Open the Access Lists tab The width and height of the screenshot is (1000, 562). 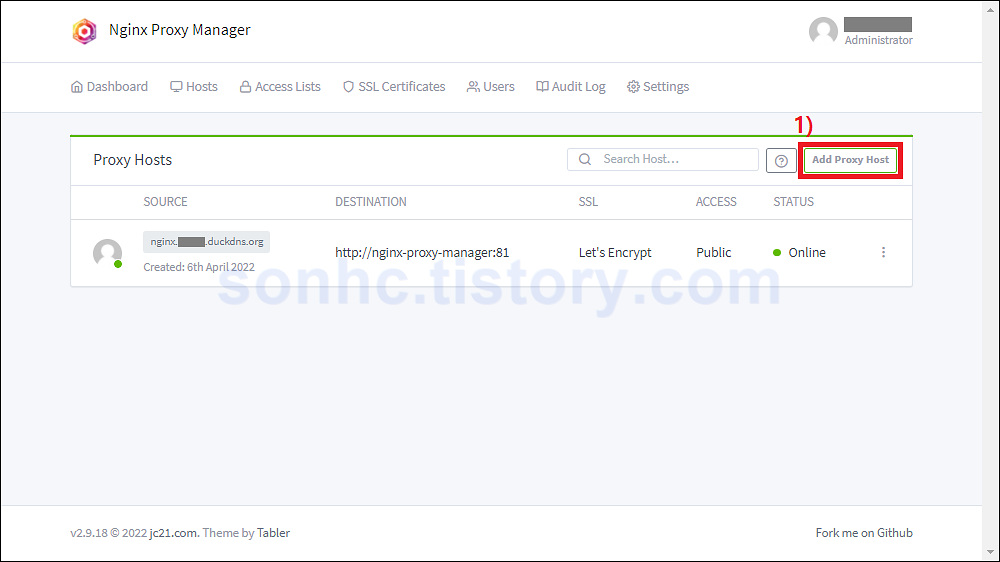280,87
